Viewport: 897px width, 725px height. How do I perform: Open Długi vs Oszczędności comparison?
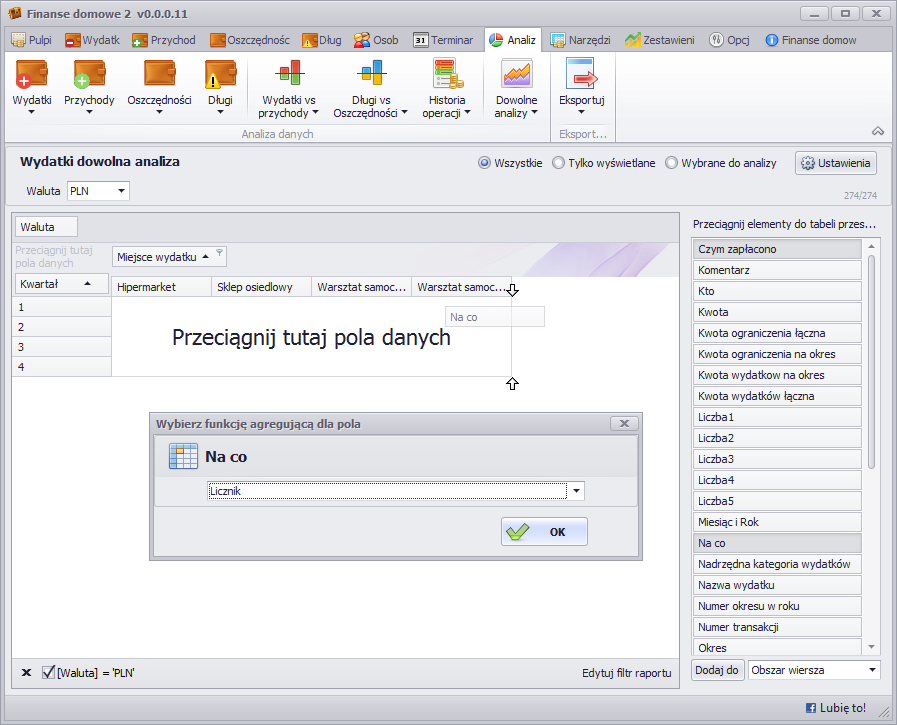(371, 76)
